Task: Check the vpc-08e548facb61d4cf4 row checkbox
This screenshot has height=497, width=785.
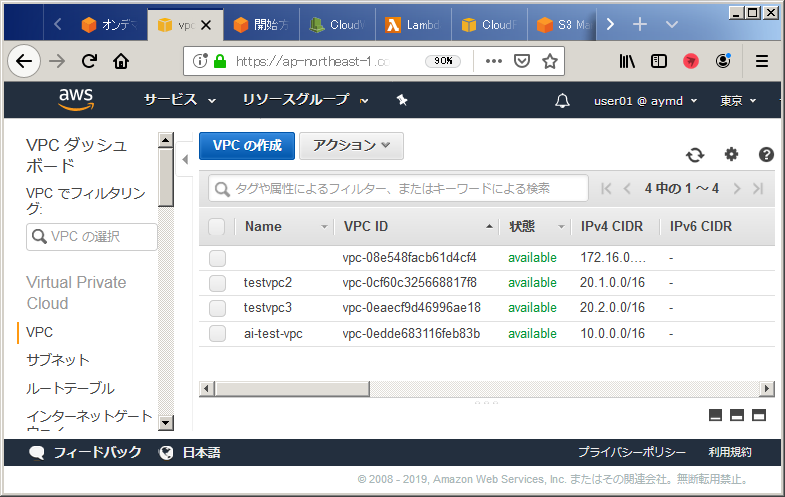Action: 217,258
